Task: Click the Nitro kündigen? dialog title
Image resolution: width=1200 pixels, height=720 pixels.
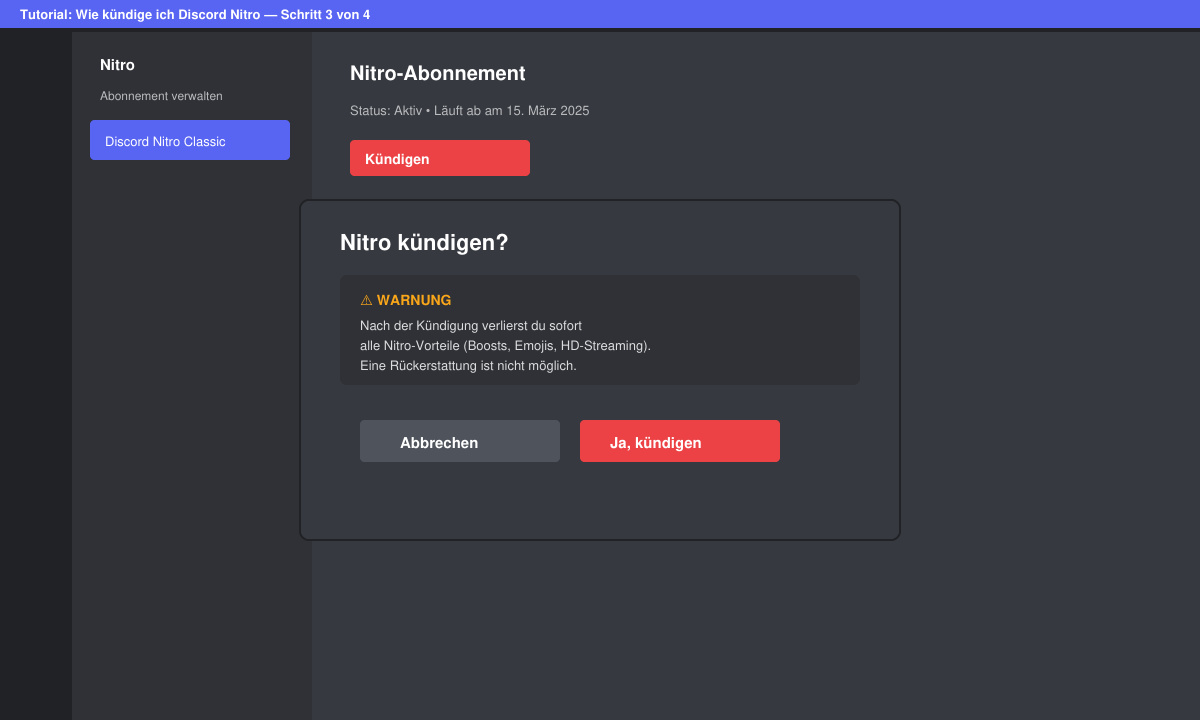Action: pyautogui.click(x=424, y=243)
